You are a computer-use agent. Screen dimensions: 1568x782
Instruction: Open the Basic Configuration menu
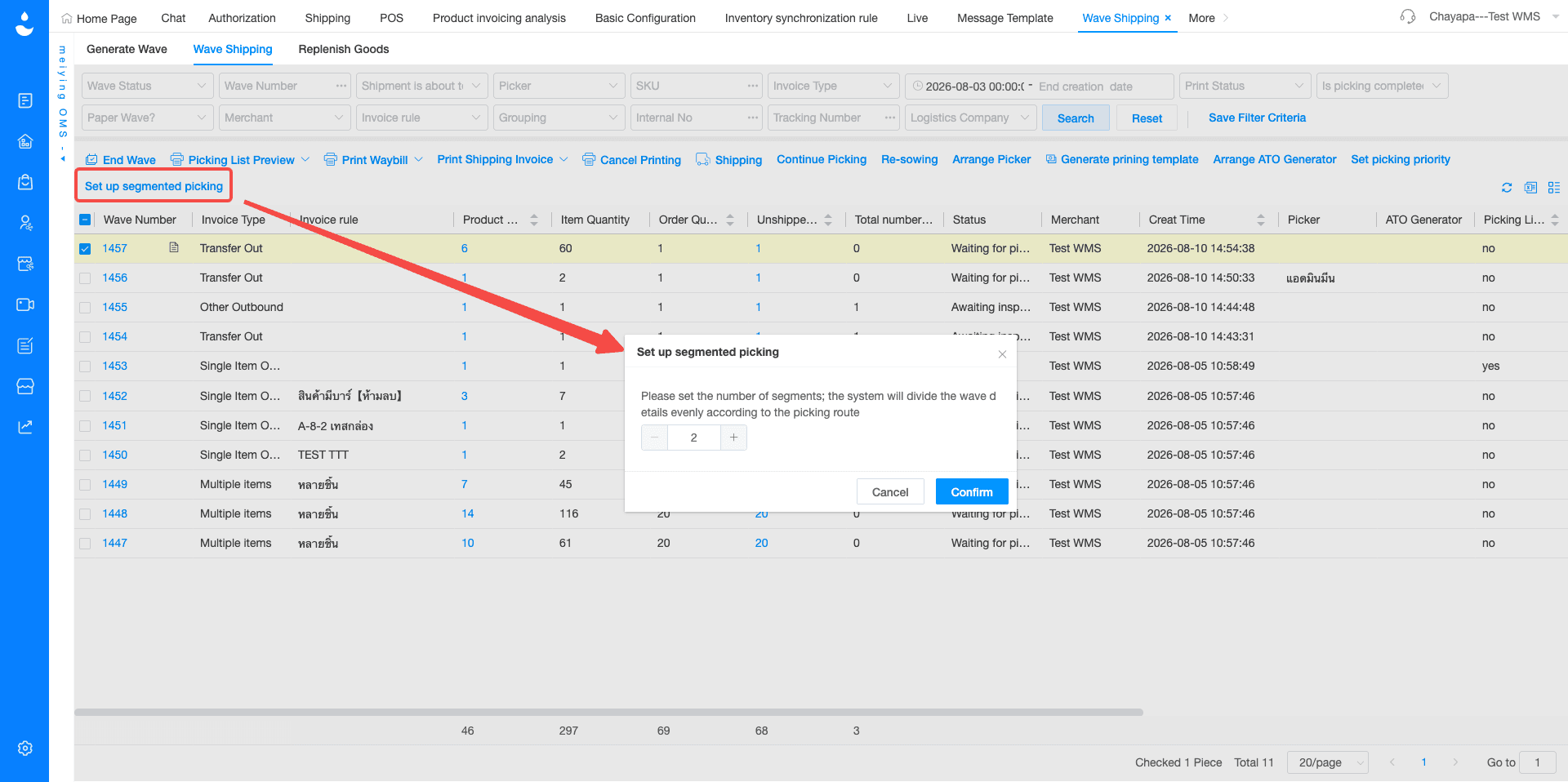[645, 18]
